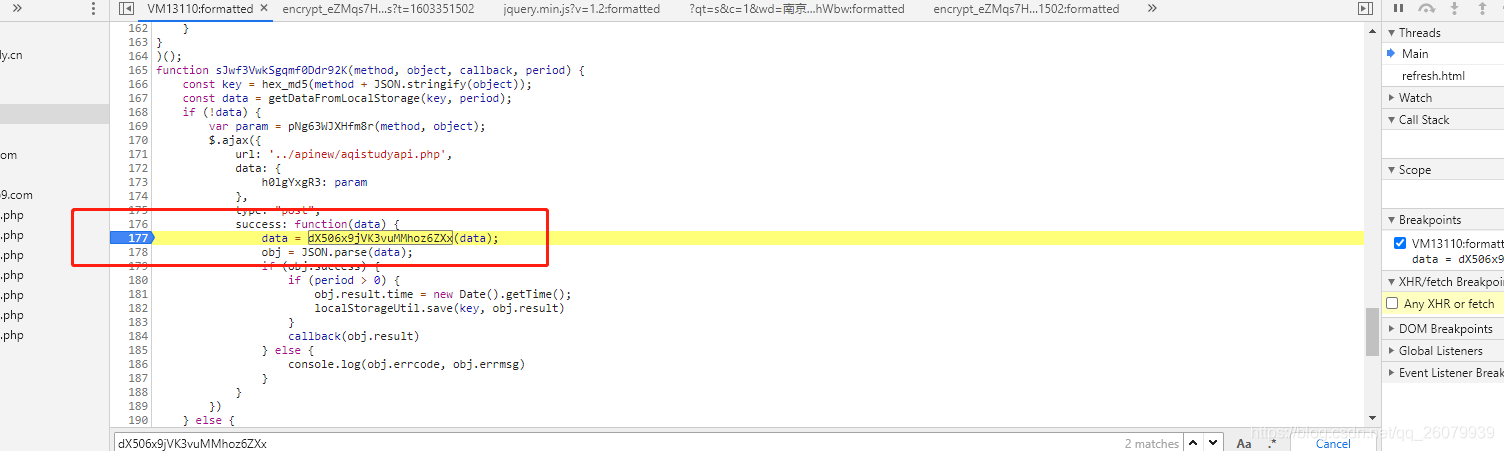The image size is (1504, 451).
Task: Toggle match case Aa in search
Action: [x=1244, y=443]
